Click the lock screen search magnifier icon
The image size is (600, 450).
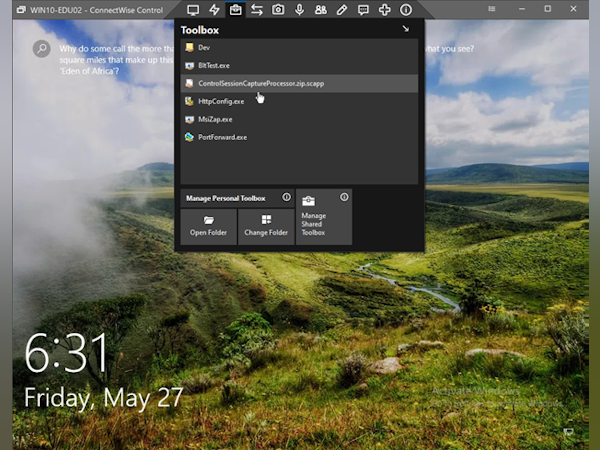[x=42, y=49]
